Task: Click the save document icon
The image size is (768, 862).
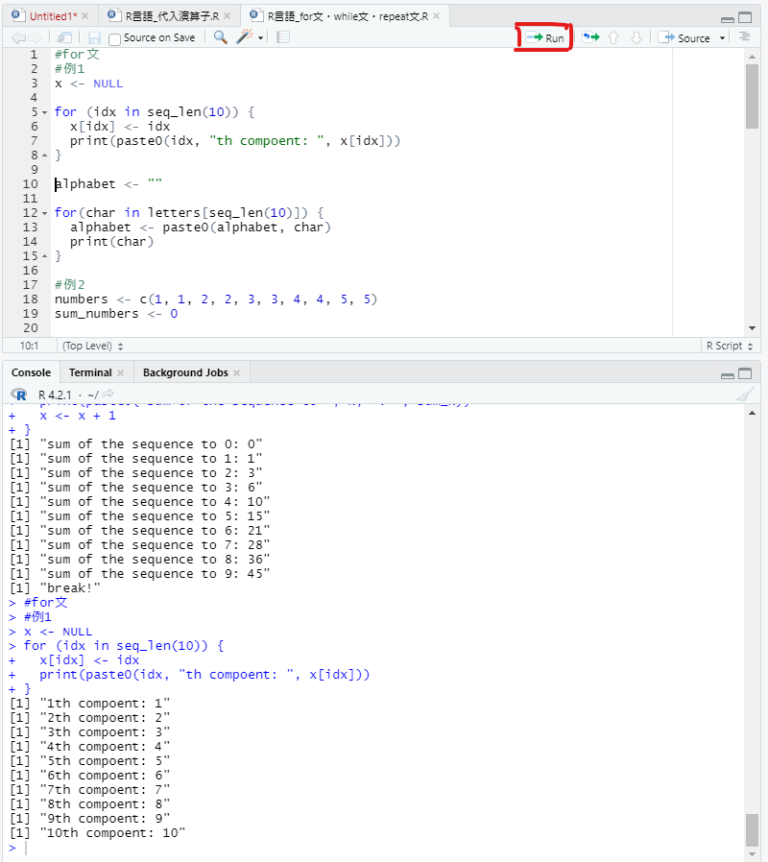Action: 94,38
